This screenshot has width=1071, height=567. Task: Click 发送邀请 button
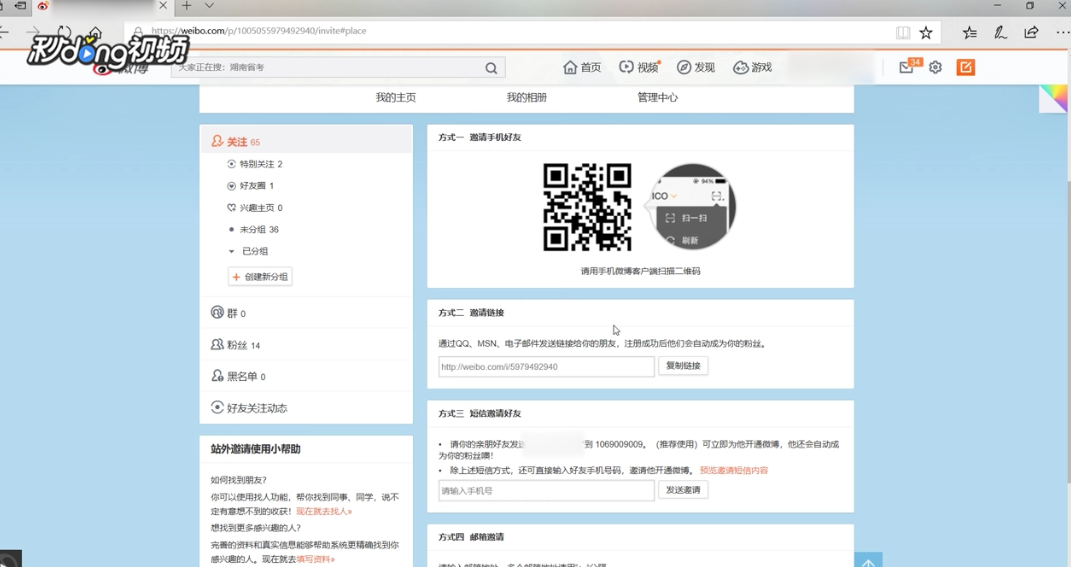683,490
